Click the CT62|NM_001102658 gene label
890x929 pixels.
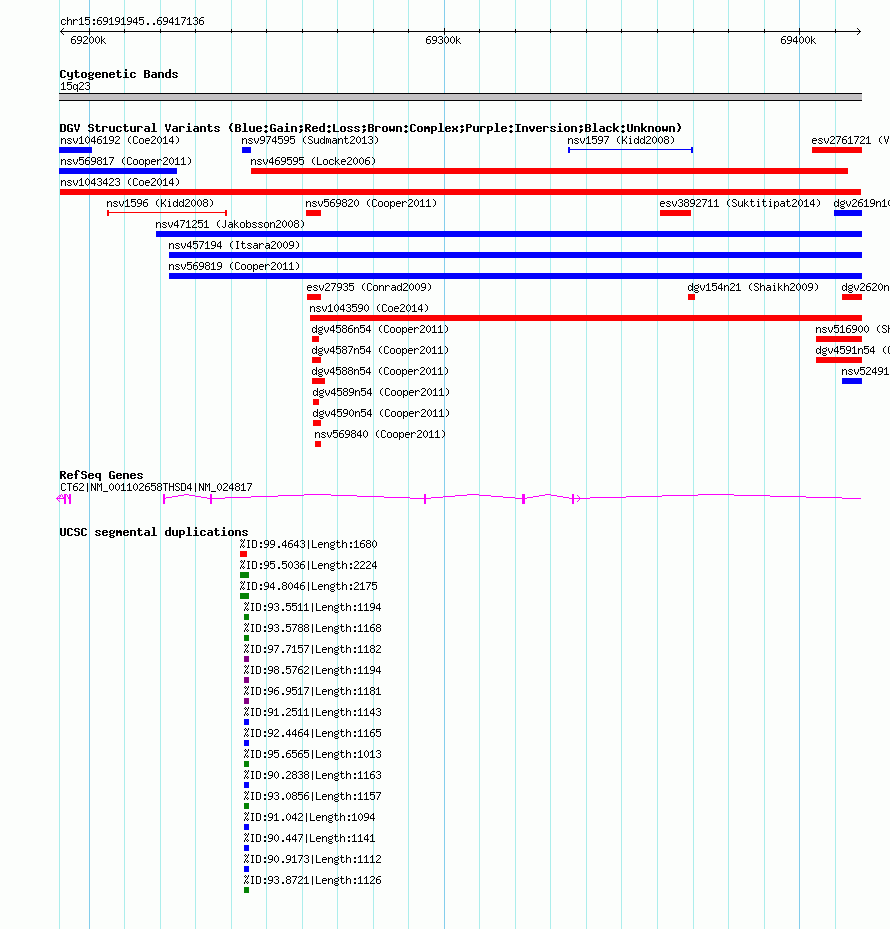pyautogui.click(x=111, y=488)
